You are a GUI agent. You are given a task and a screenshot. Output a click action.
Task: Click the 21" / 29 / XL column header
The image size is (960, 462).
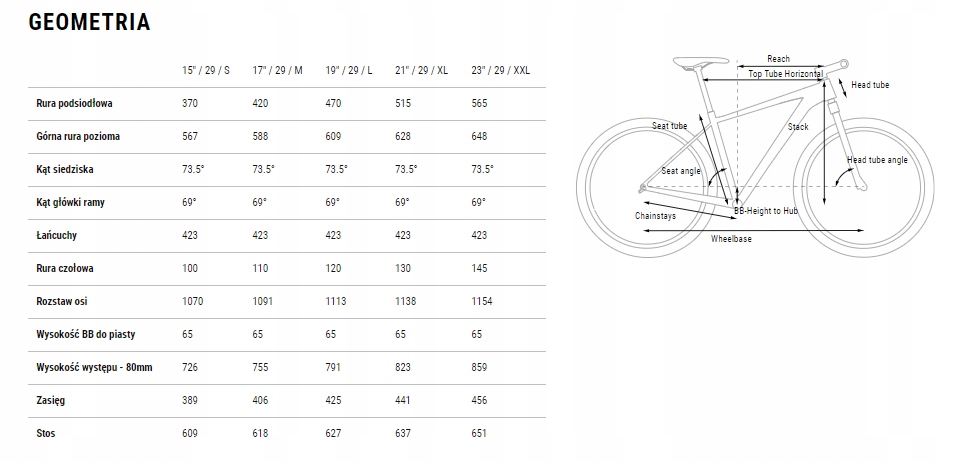421,70
